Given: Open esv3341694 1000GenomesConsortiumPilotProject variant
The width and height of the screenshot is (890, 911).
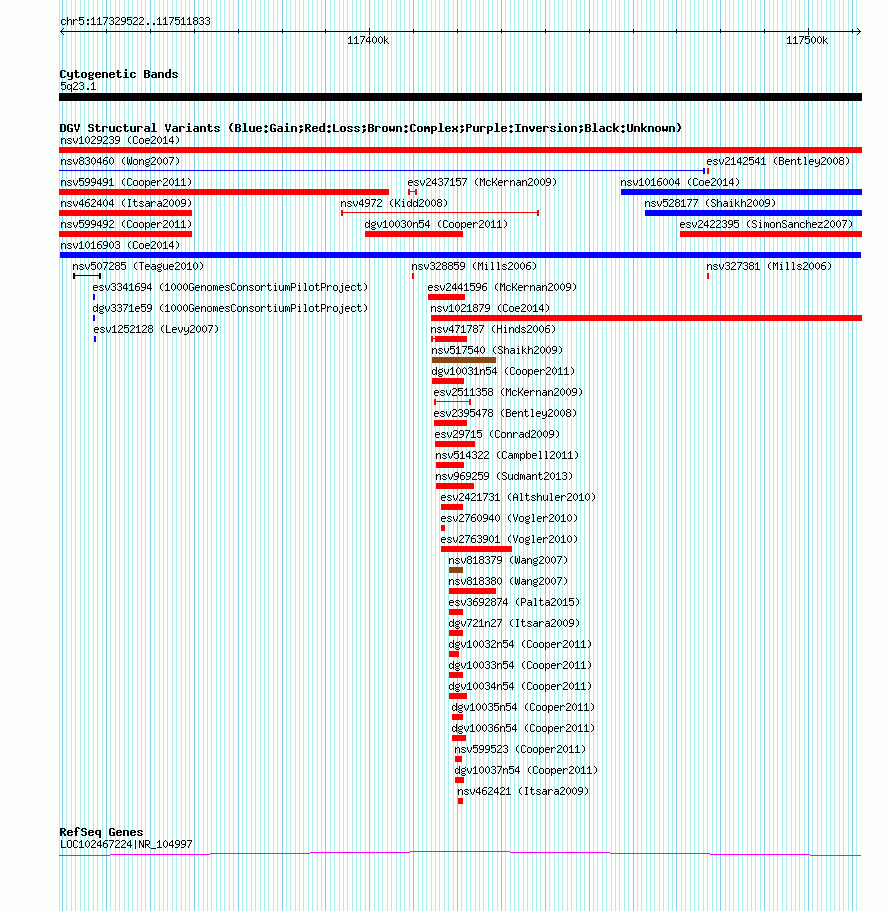Looking at the screenshot, I should (231, 287).
